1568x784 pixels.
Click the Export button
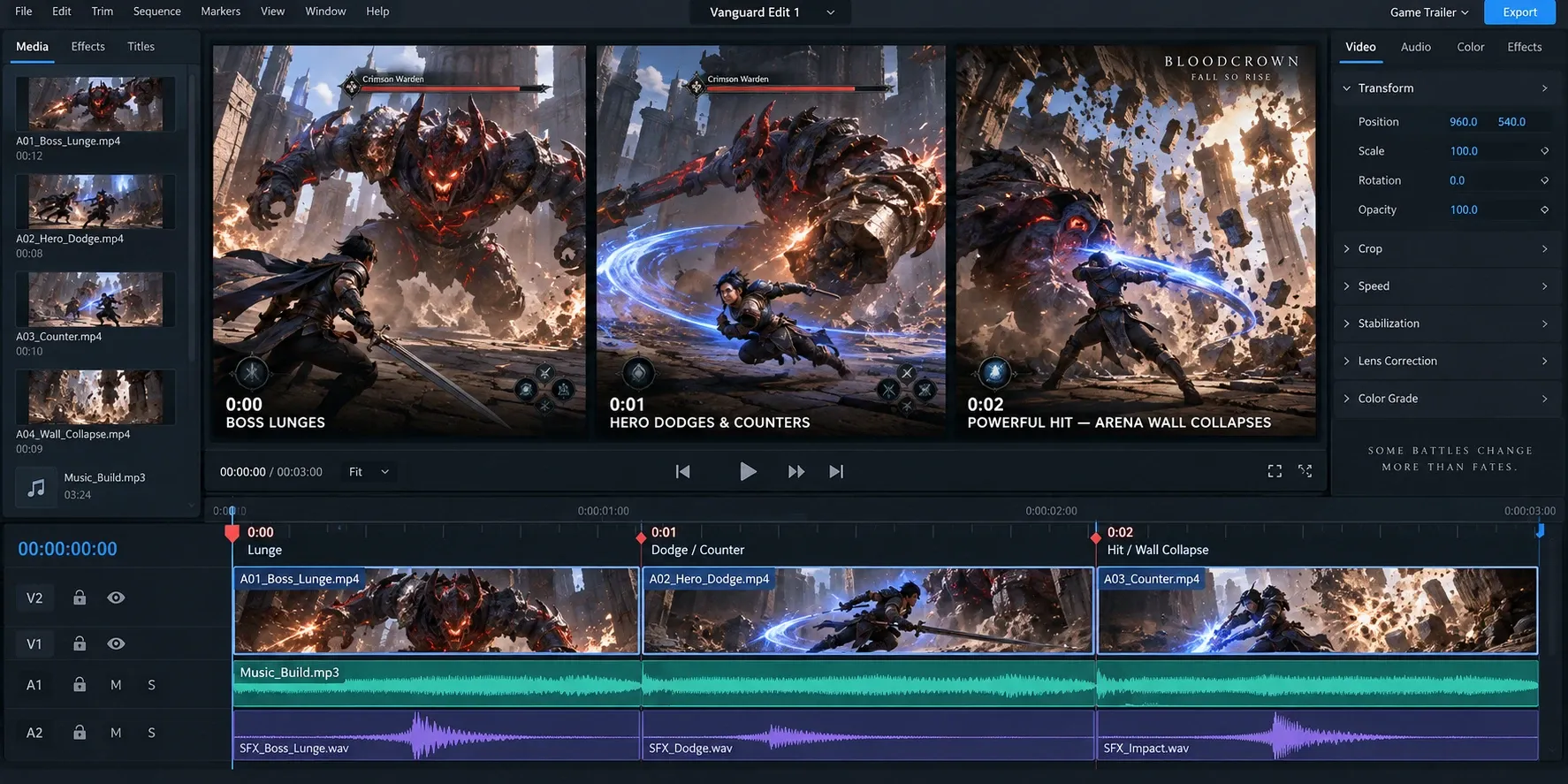tap(1519, 12)
